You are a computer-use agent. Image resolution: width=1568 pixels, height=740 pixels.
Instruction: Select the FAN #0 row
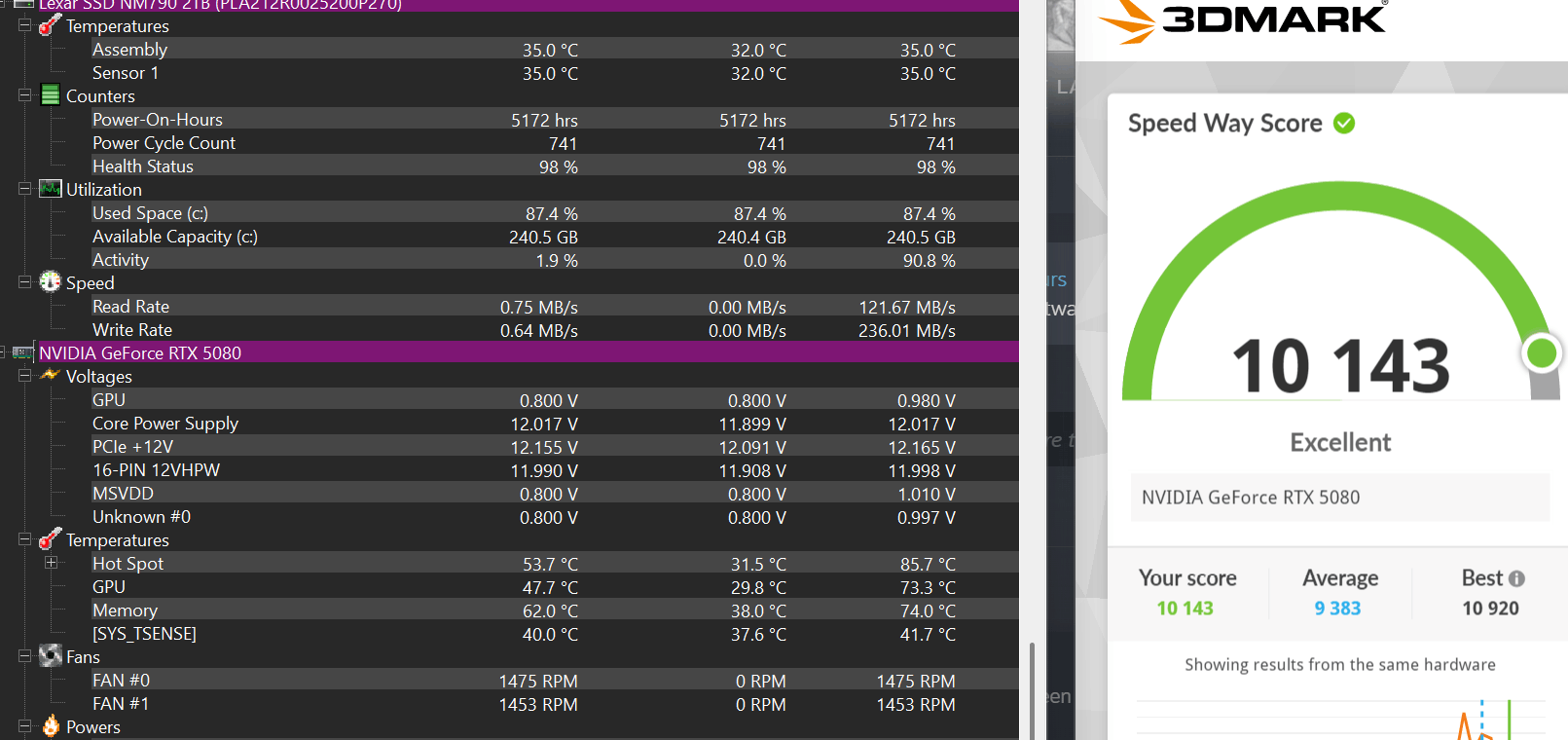555,680
